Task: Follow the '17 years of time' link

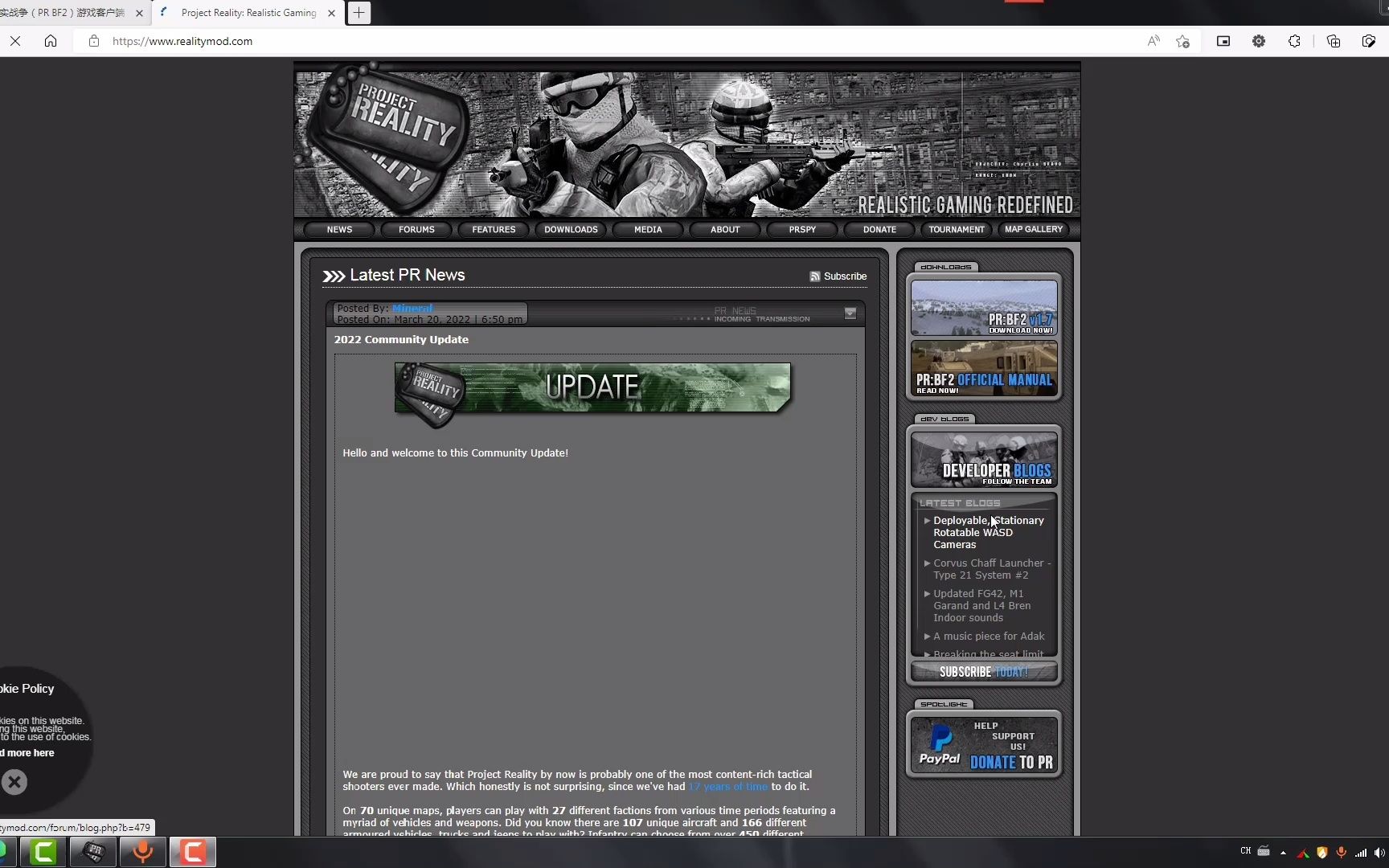Action: pyautogui.click(x=728, y=786)
